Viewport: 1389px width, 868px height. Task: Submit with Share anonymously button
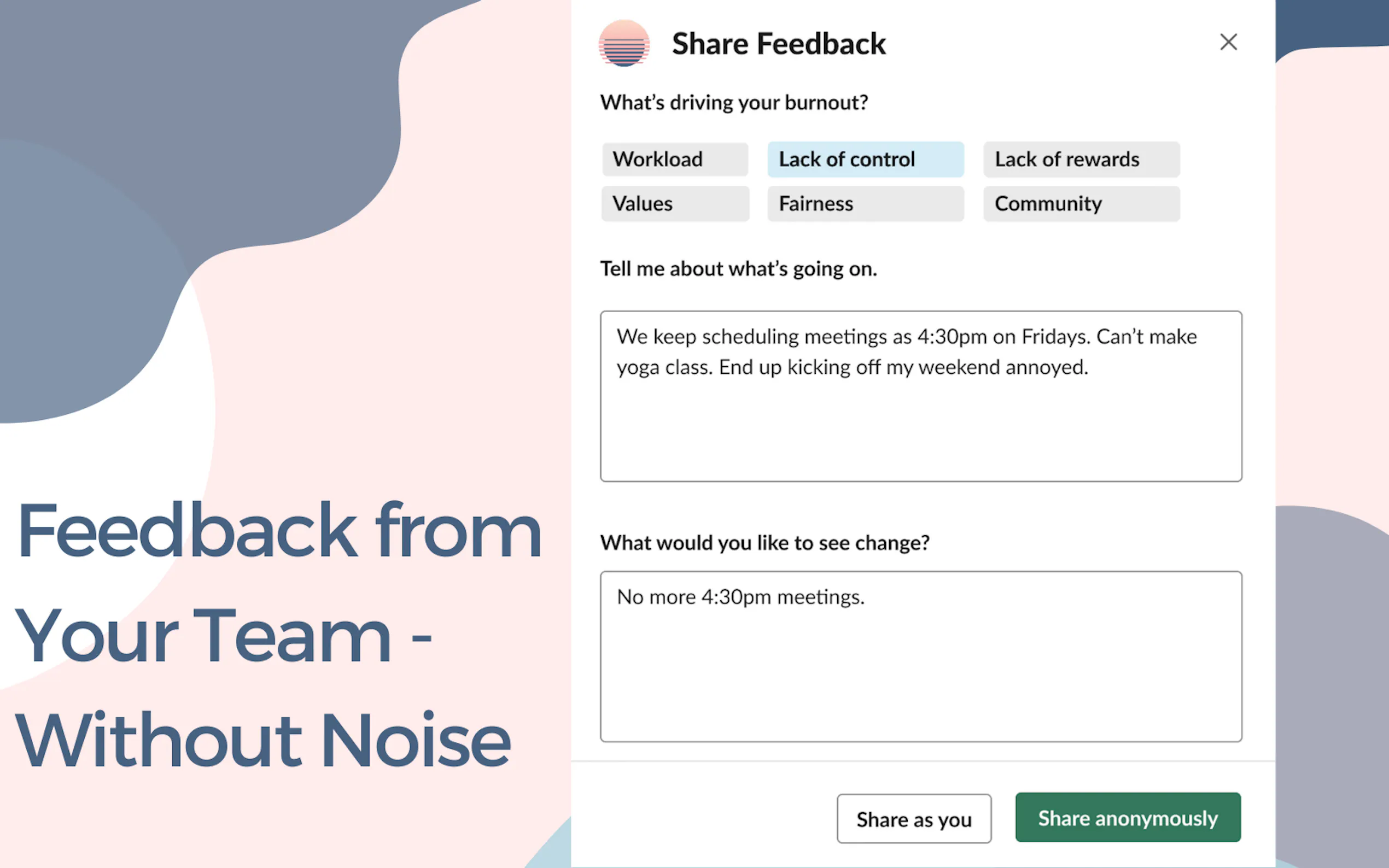[x=1127, y=818]
